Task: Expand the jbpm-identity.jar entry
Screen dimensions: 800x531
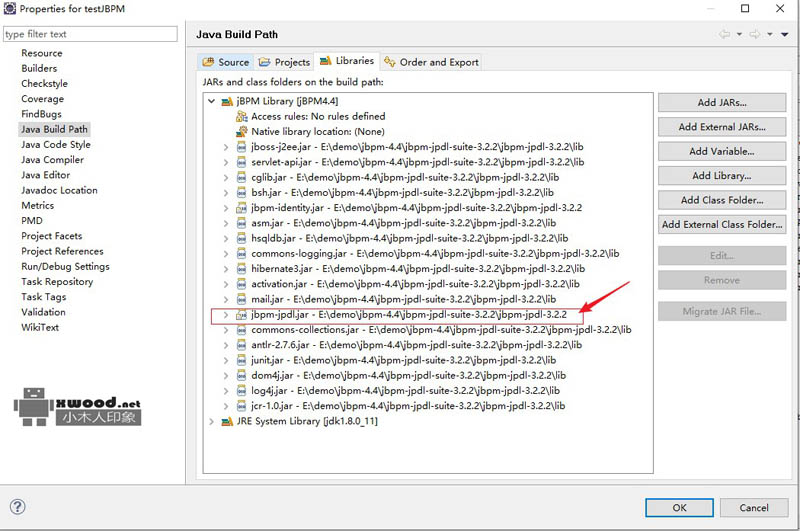Action: [x=226, y=208]
